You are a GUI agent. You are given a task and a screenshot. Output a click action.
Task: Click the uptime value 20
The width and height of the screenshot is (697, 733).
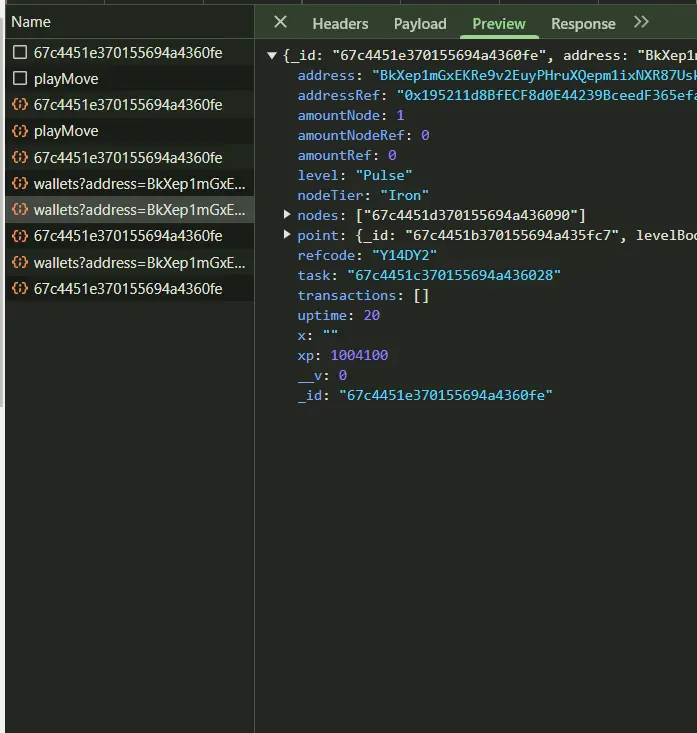point(372,316)
